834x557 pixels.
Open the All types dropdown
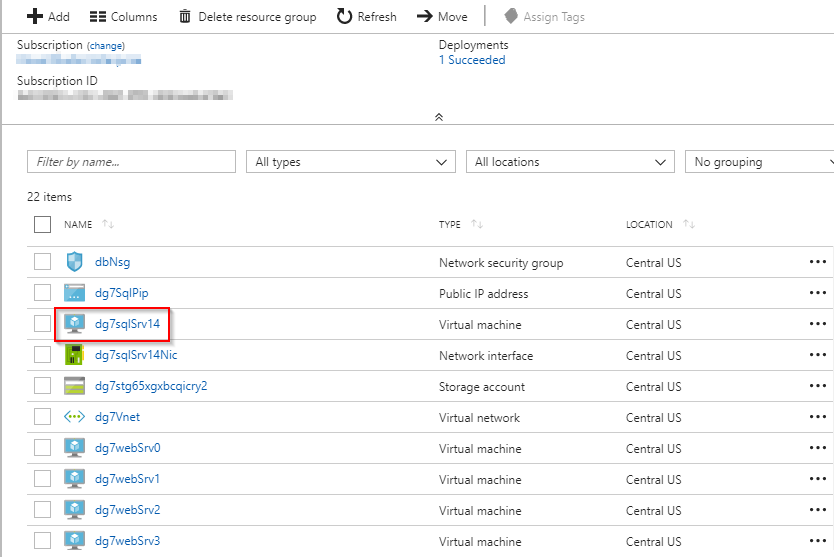[351, 162]
